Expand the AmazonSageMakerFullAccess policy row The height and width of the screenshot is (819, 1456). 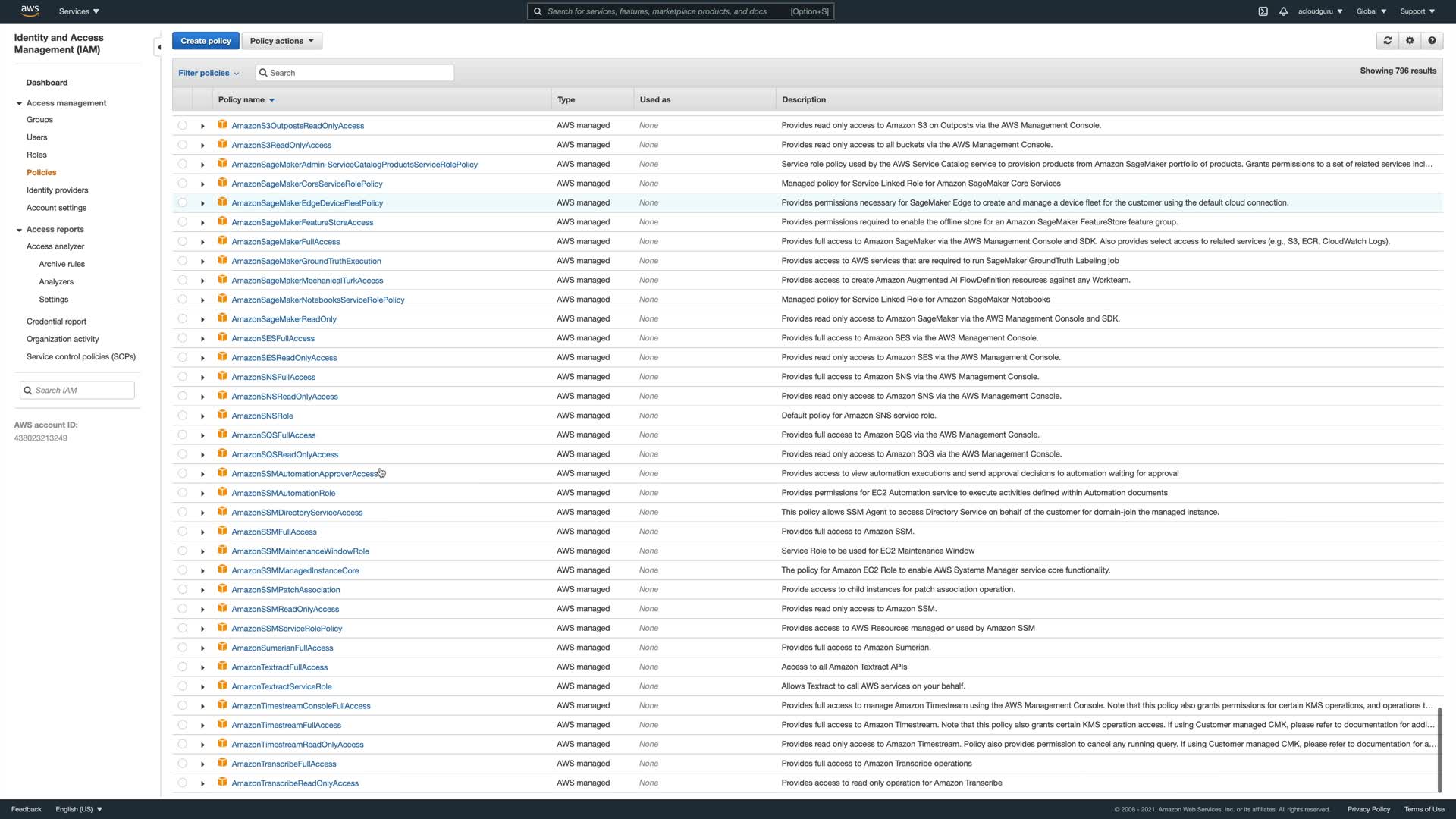(202, 242)
